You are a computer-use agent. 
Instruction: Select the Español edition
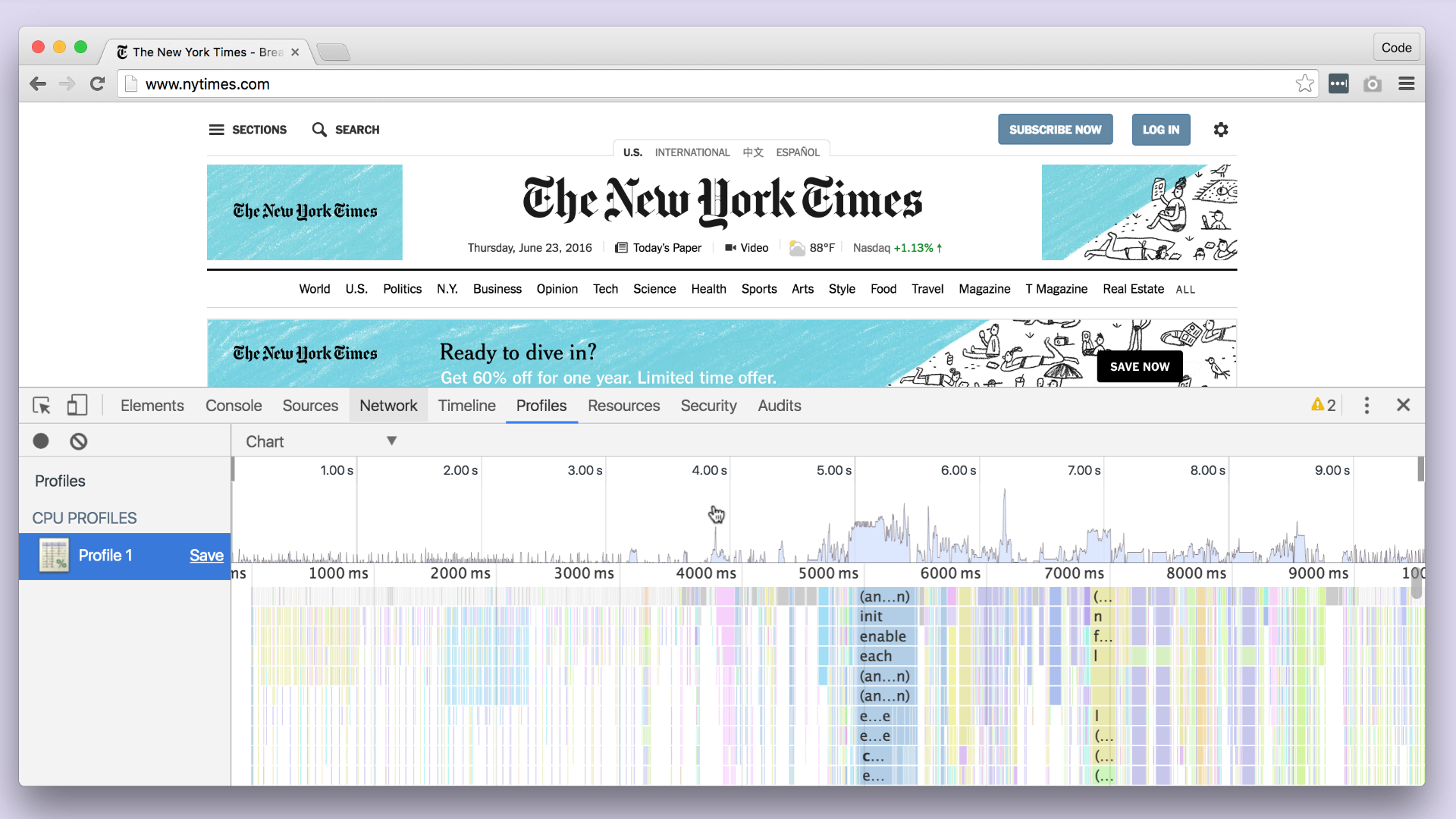tap(798, 152)
